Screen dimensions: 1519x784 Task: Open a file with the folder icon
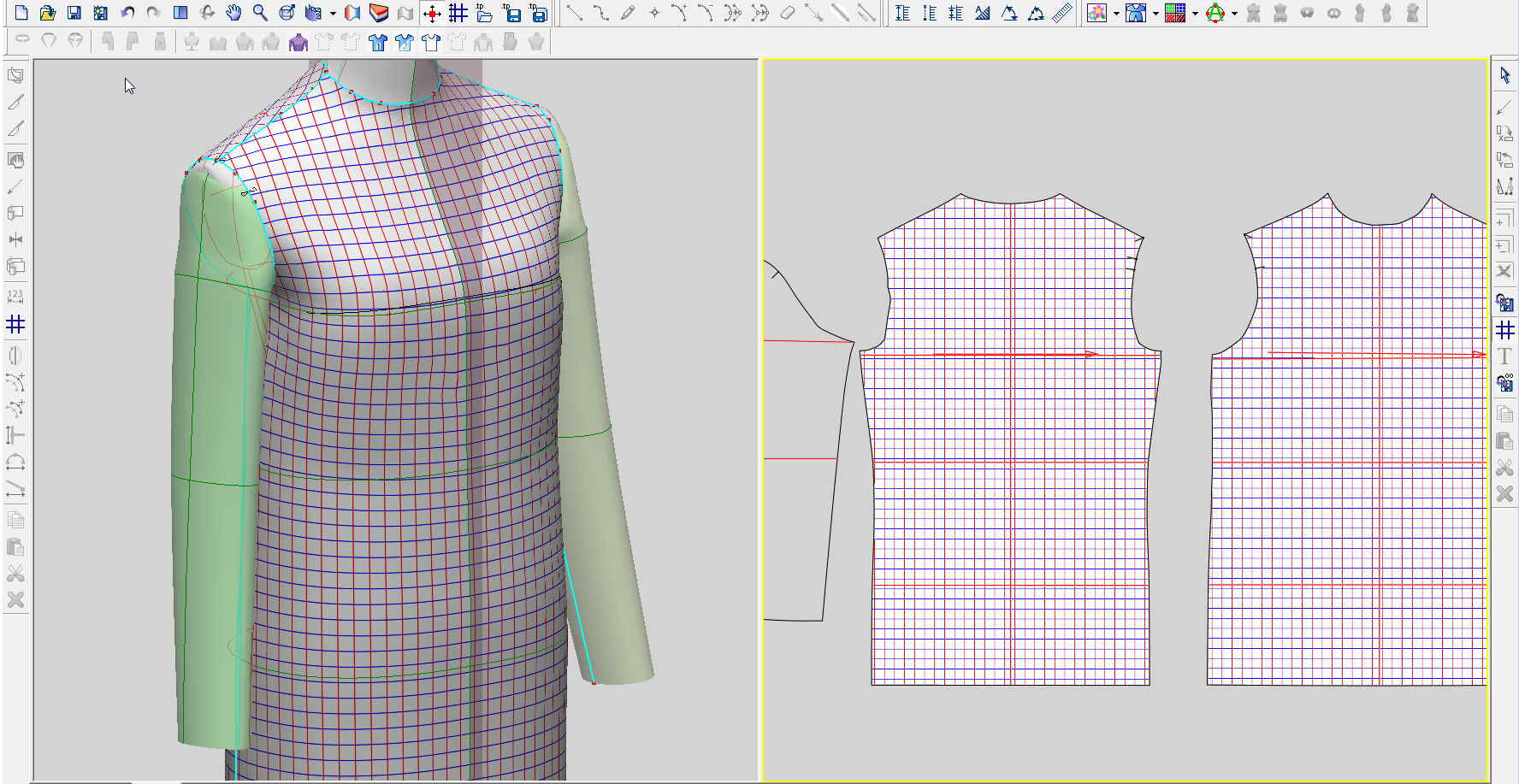click(48, 13)
